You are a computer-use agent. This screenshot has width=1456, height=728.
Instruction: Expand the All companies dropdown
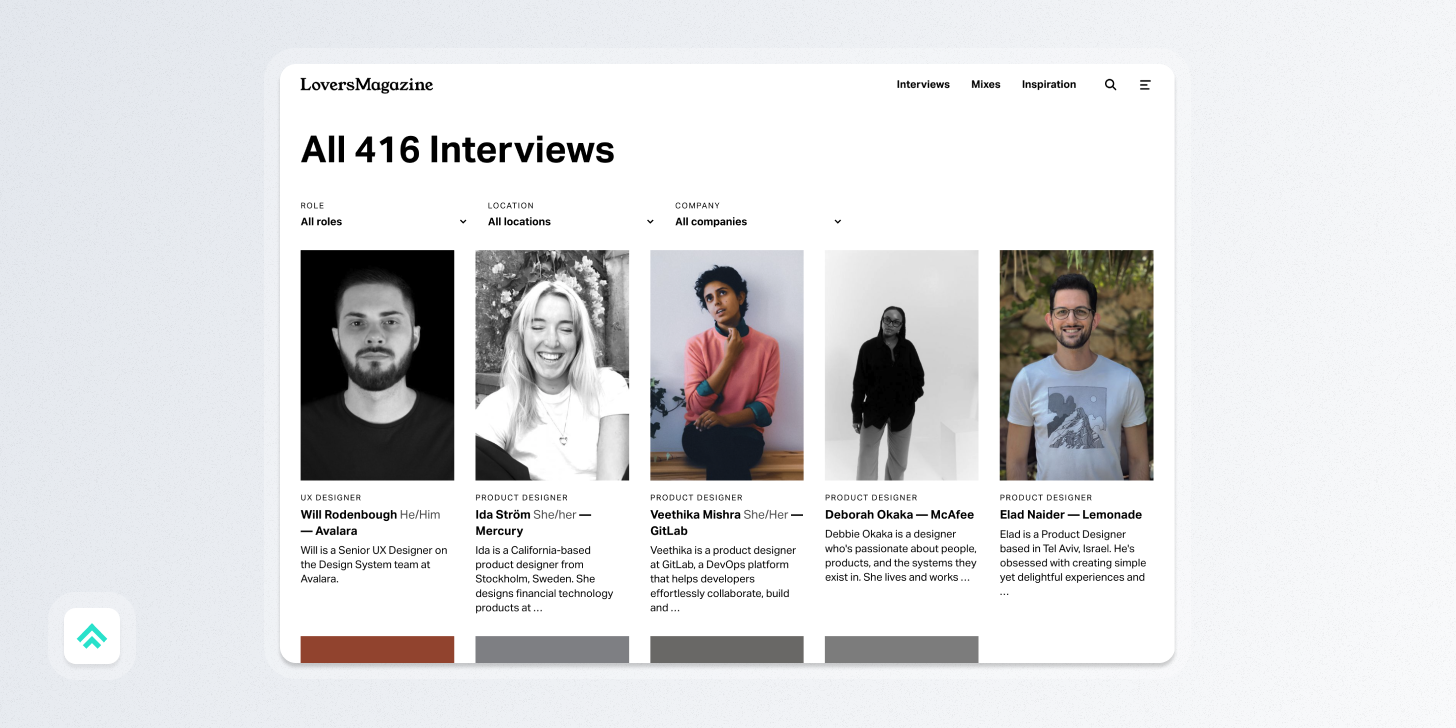coord(758,222)
